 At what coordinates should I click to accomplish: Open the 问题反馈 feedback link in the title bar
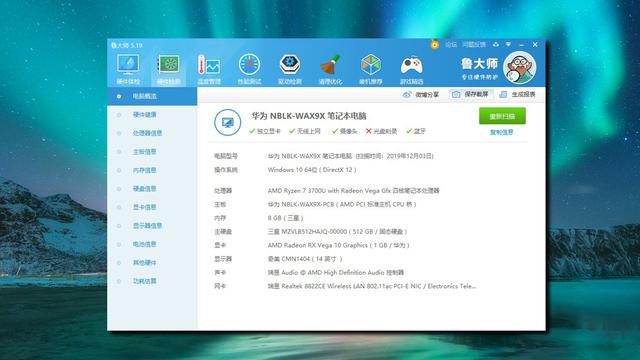[474, 44]
